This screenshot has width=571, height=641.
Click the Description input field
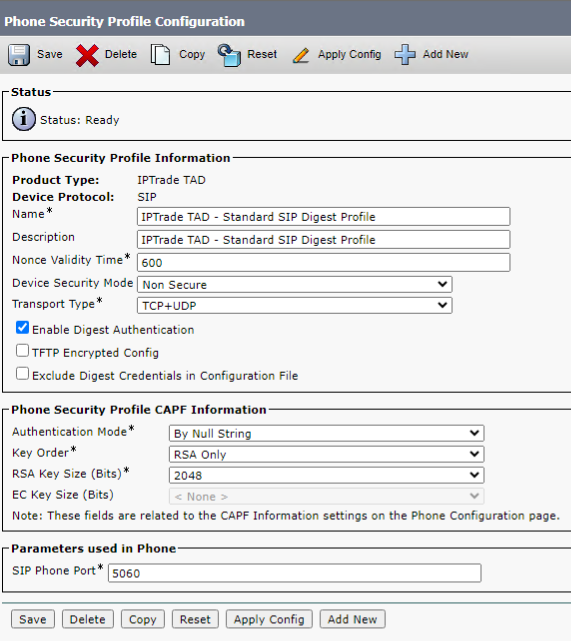click(x=324, y=240)
